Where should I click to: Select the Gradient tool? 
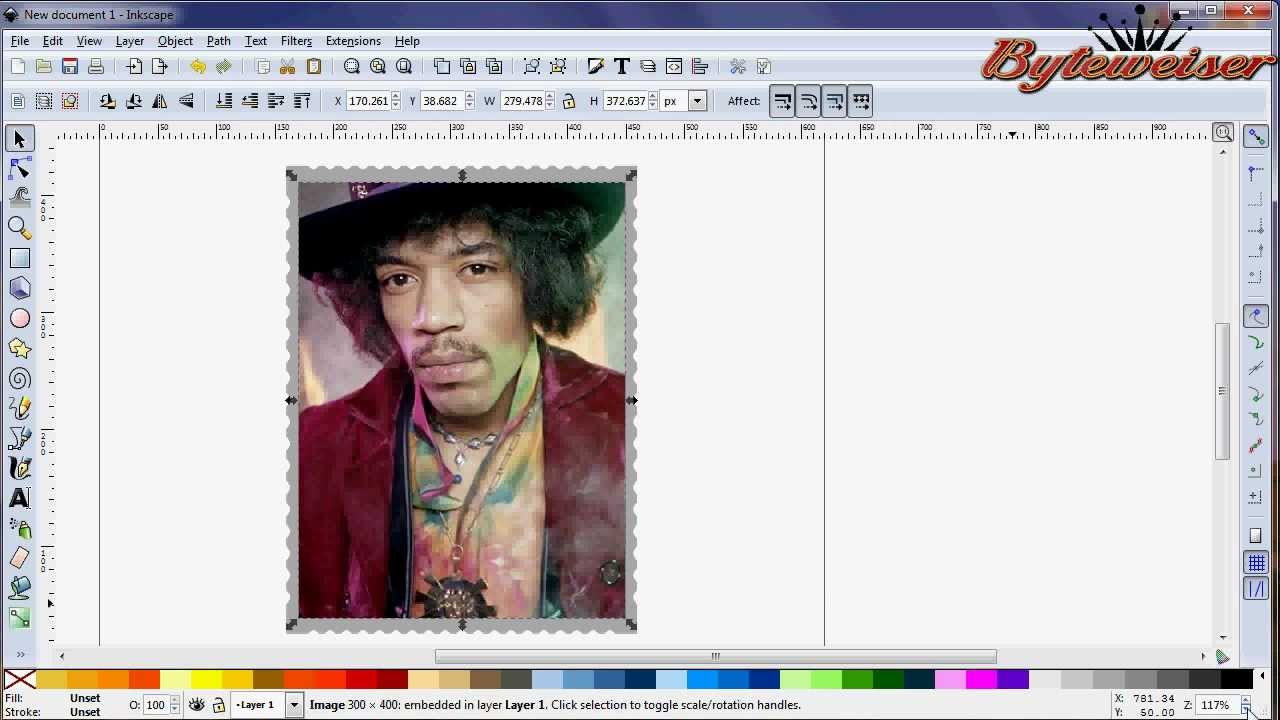(x=19, y=618)
